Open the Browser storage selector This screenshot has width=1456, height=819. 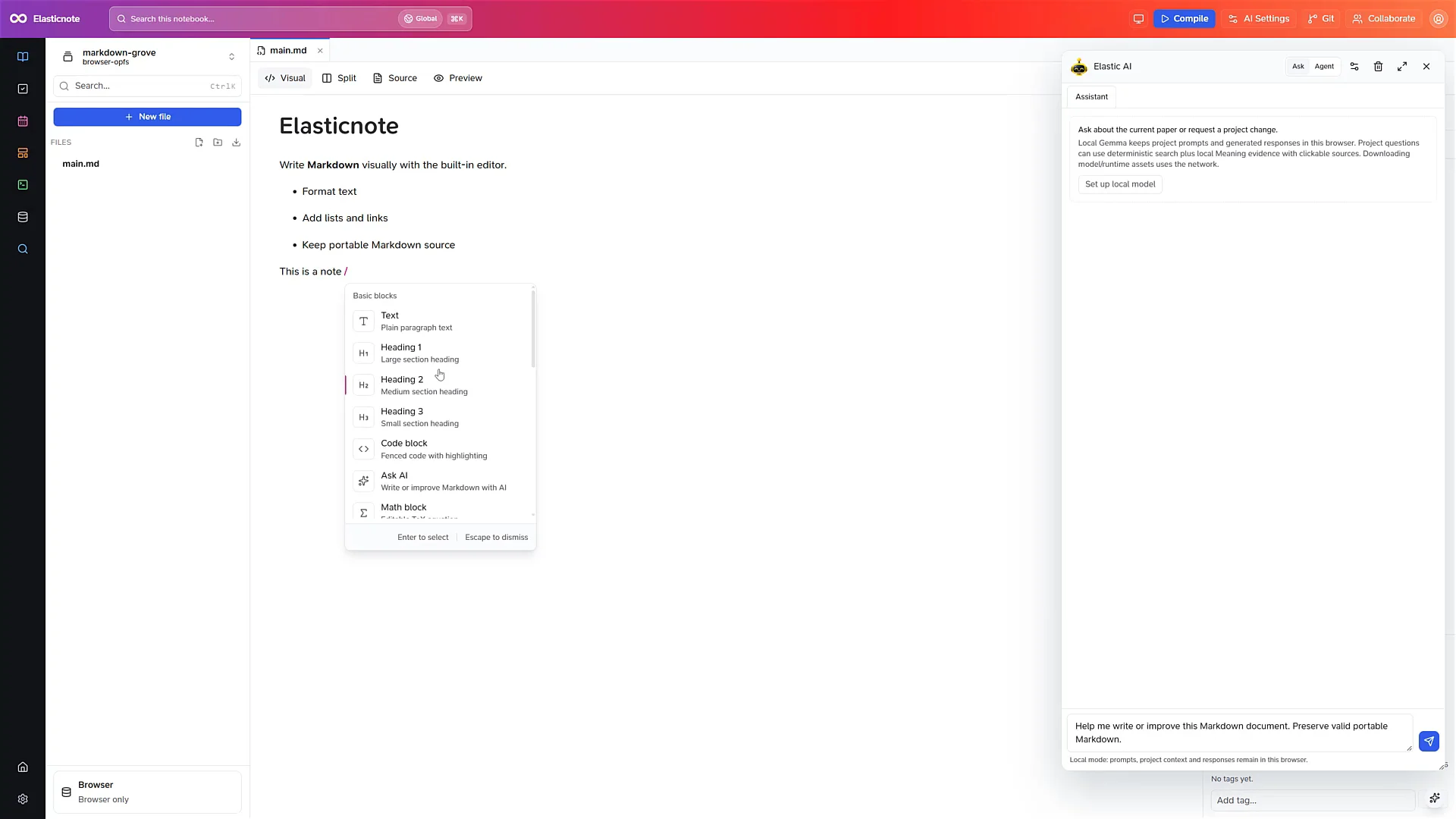147,792
